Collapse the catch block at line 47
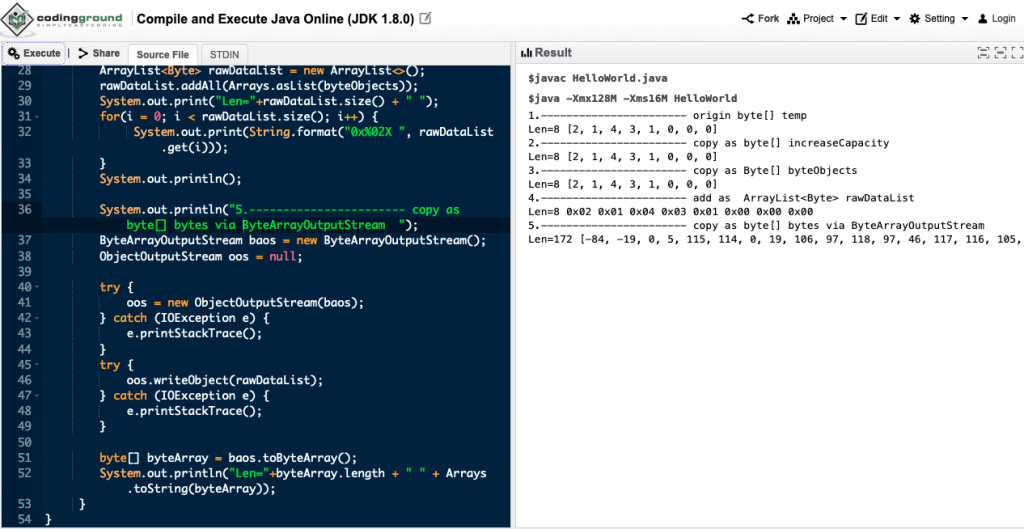The width and height of the screenshot is (1024, 529). (37, 396)
